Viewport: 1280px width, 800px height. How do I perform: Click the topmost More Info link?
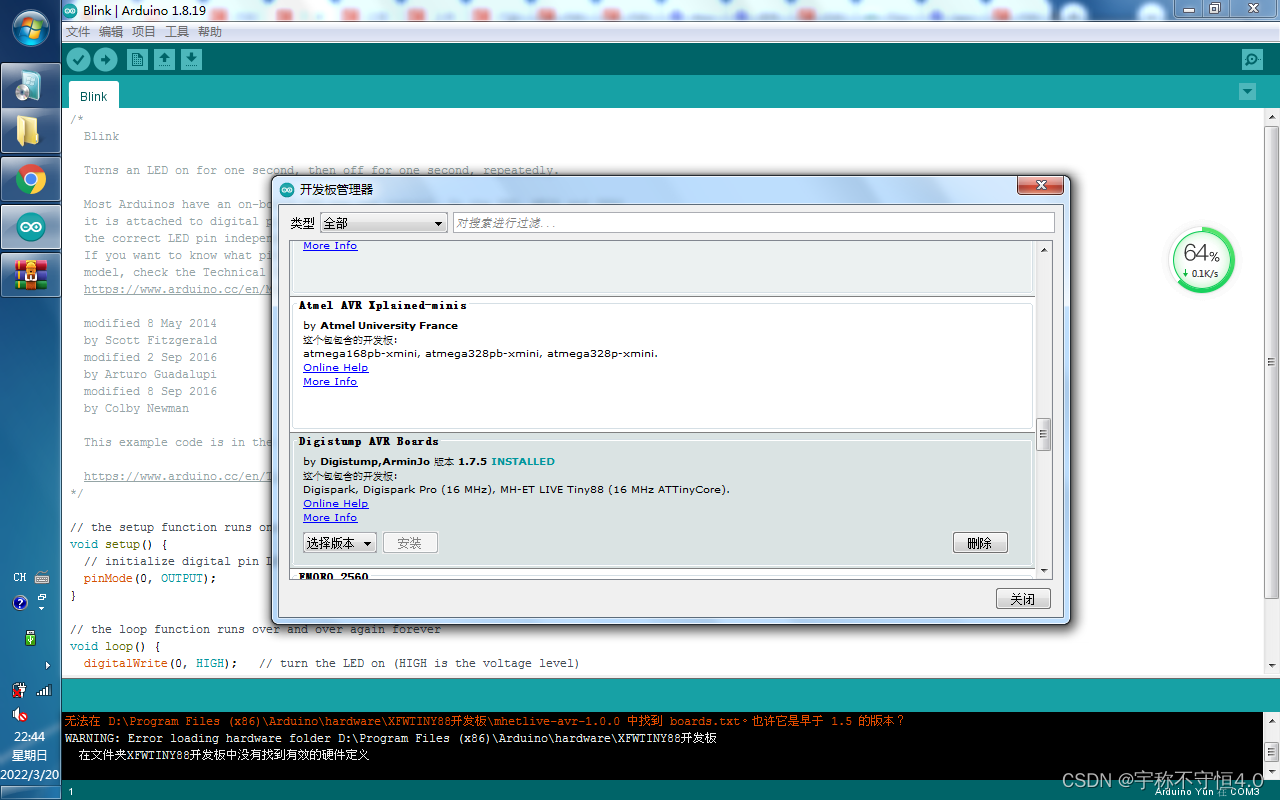(330, 246)
